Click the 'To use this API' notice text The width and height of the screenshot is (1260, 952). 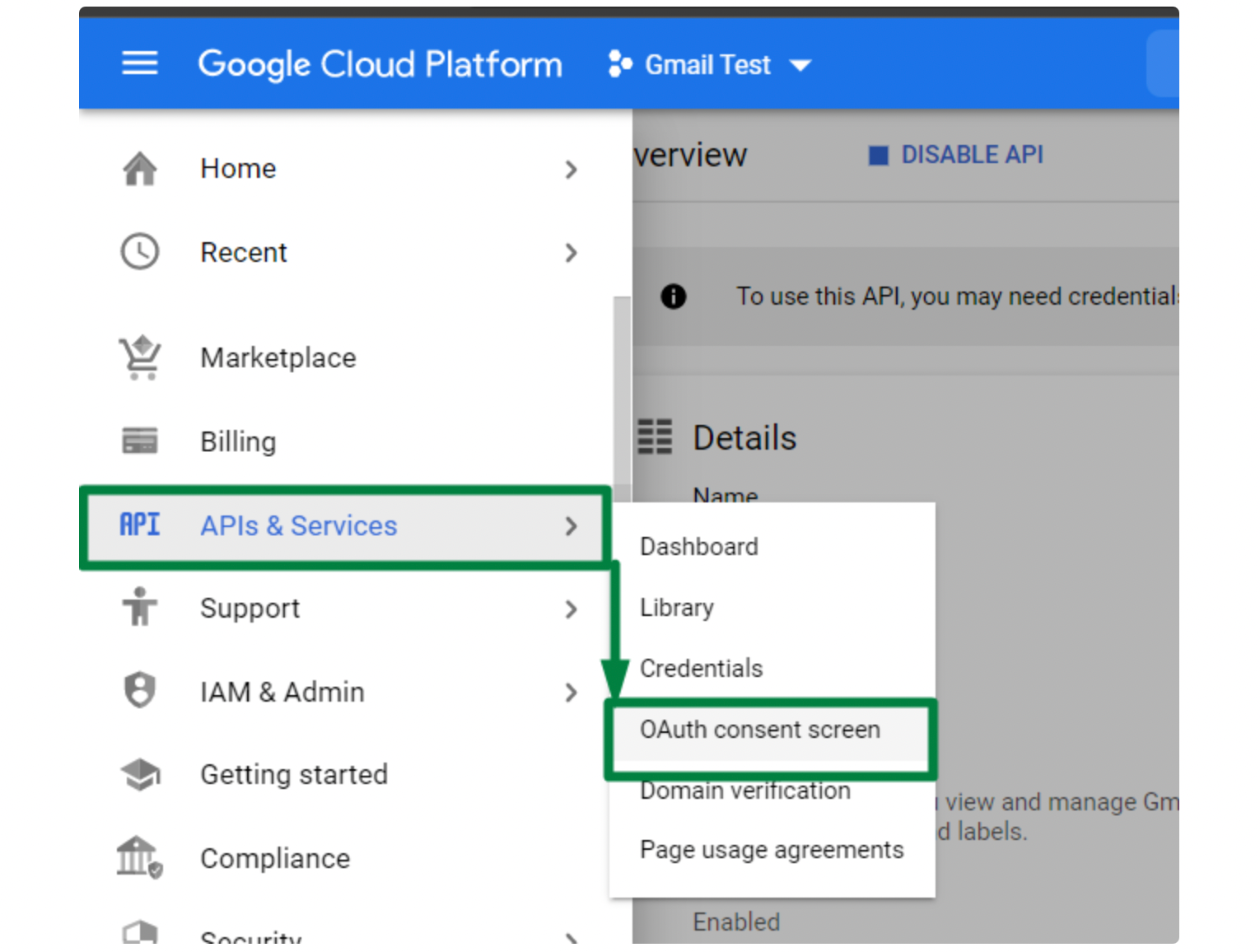point(957,296)
